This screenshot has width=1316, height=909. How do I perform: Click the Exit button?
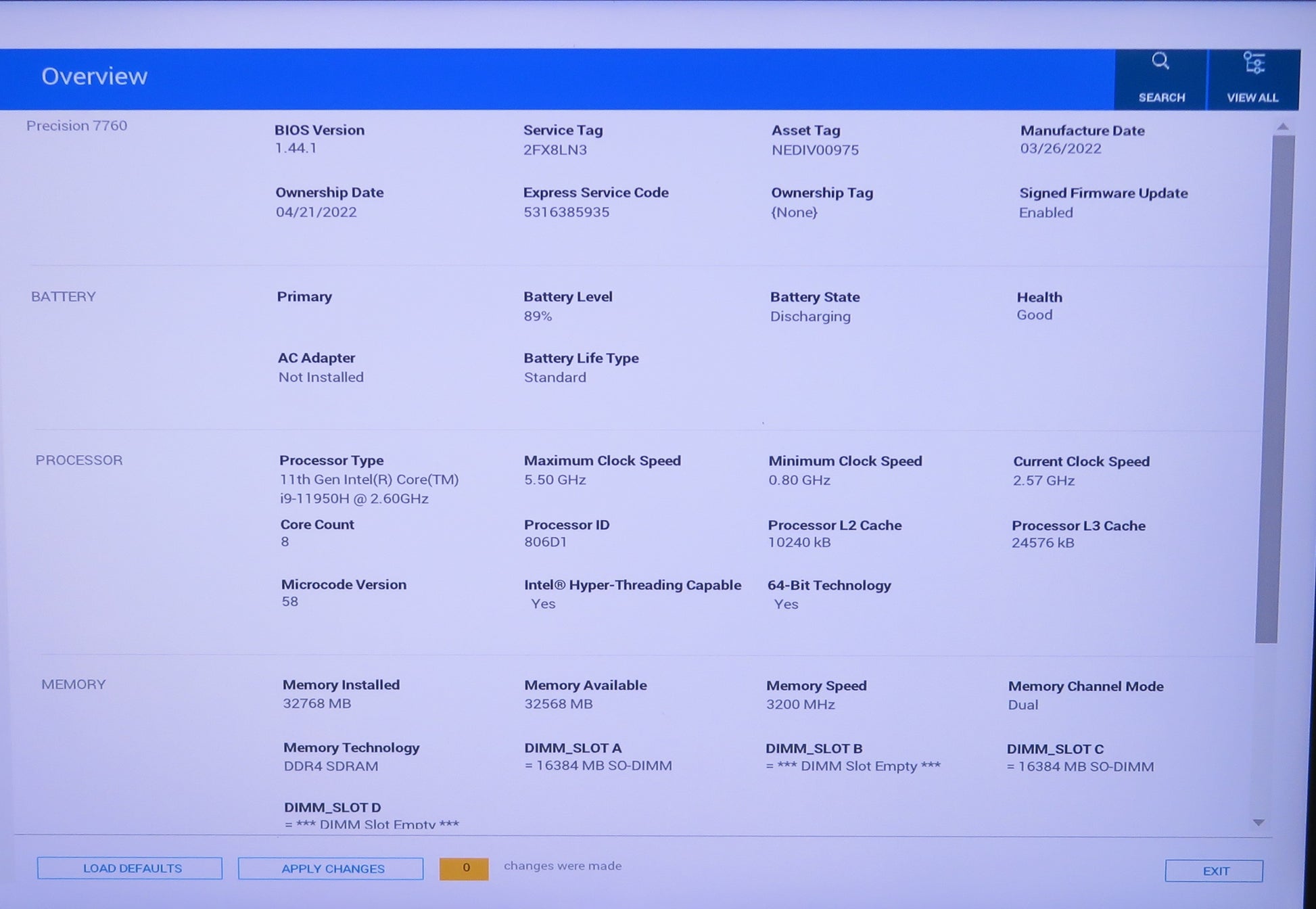tap(1214, 871)
